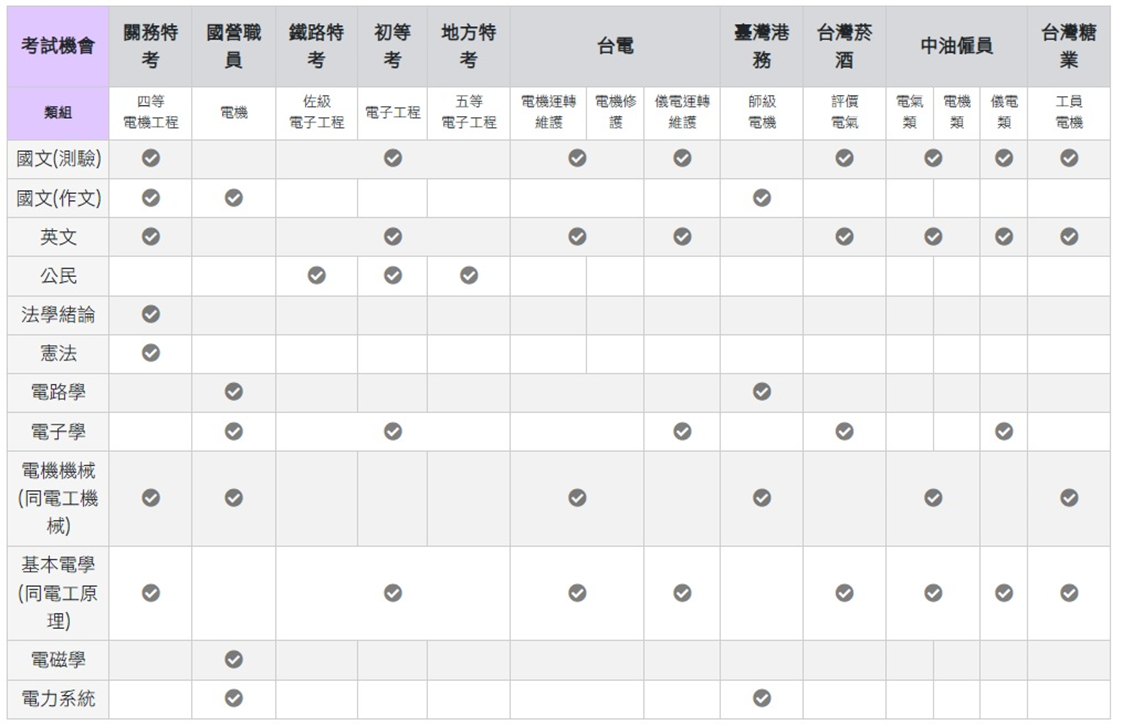Click the 基本電學 check mark under 關務特考
The width and height of the screenshot is (1122, 725).
tap(150, 593)
